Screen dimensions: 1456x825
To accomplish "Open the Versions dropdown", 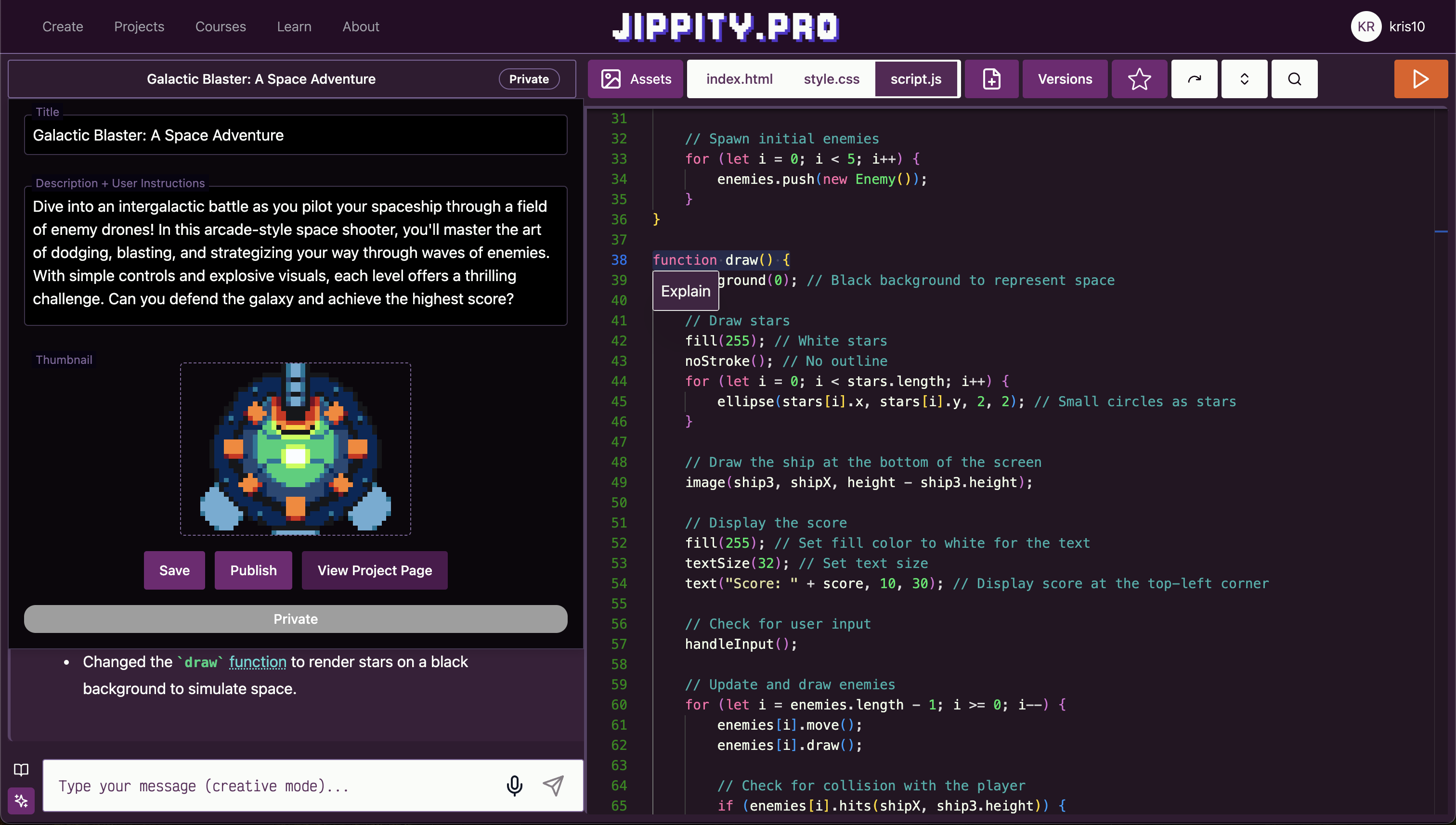I will point(1065,79).
